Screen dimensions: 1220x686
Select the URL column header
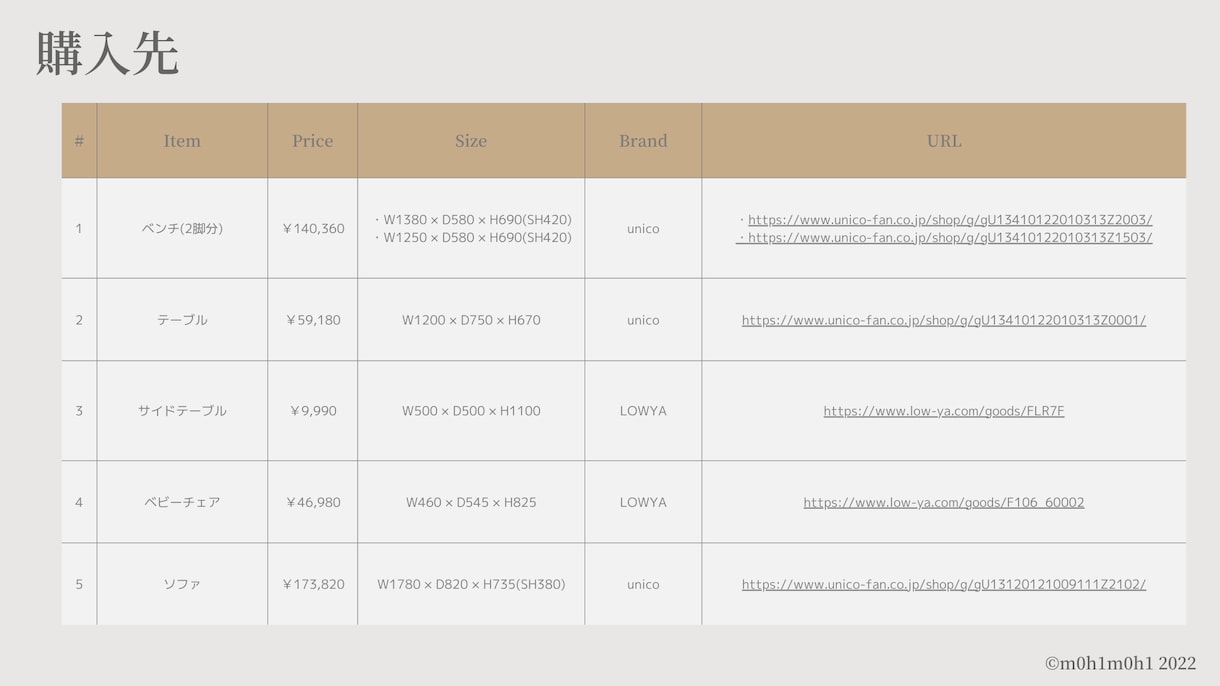(x=944, y=141)
